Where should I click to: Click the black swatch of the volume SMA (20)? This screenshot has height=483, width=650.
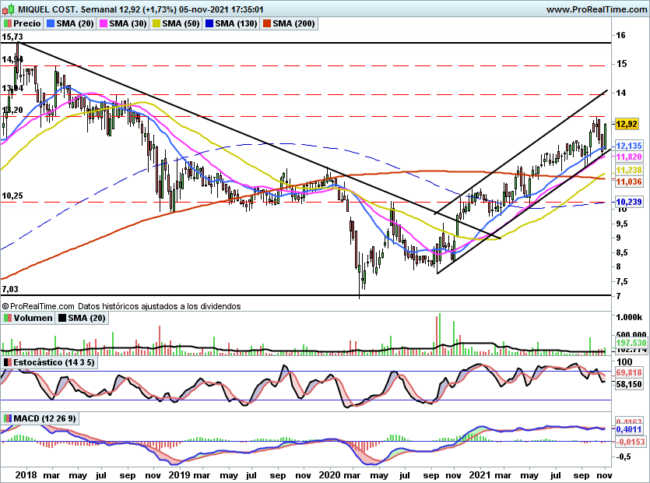(63, 318)
